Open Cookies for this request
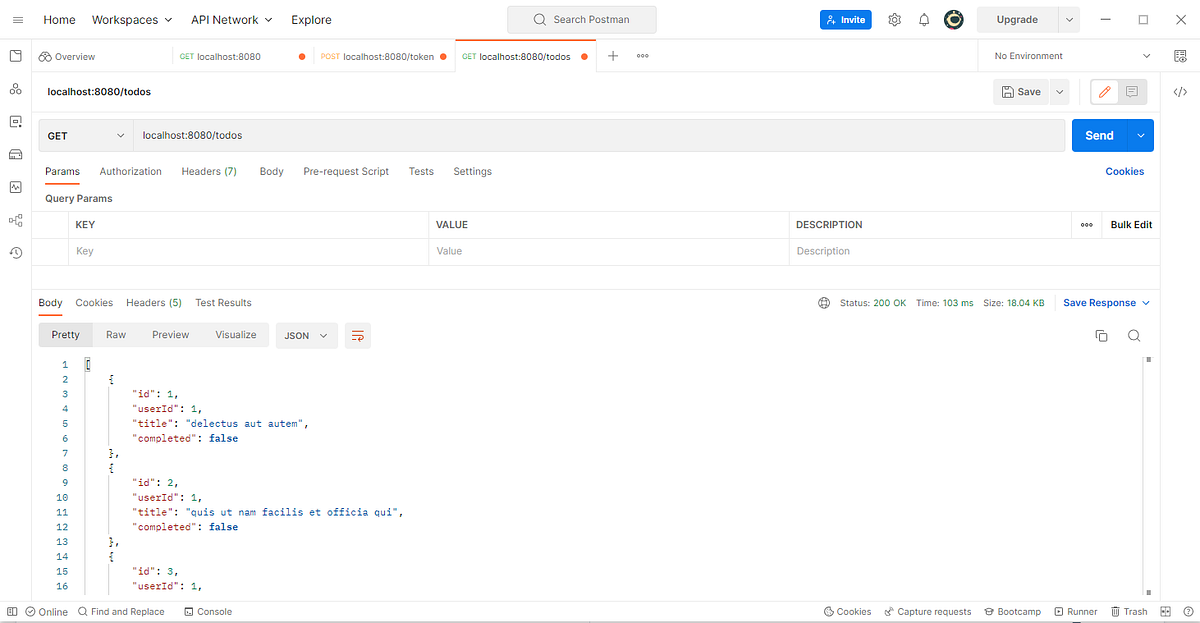This screenshot has height=623, width=1200. click(1124, 171)
